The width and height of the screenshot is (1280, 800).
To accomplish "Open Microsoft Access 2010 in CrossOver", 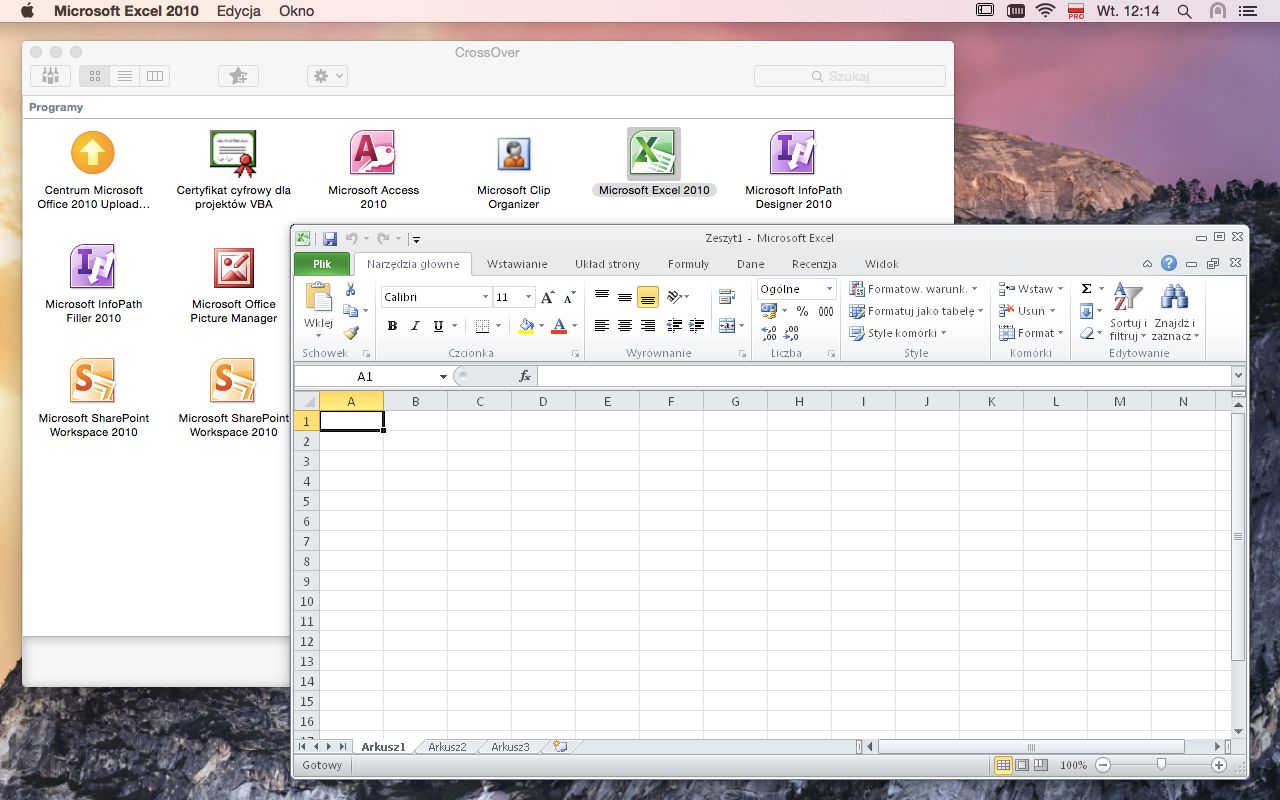I will point(373,170).
